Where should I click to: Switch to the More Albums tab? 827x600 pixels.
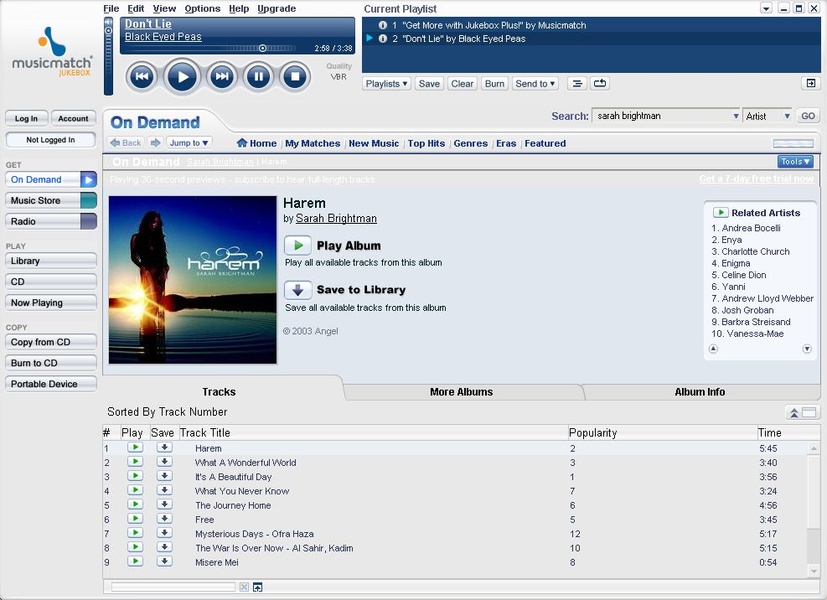click(461, 392)
